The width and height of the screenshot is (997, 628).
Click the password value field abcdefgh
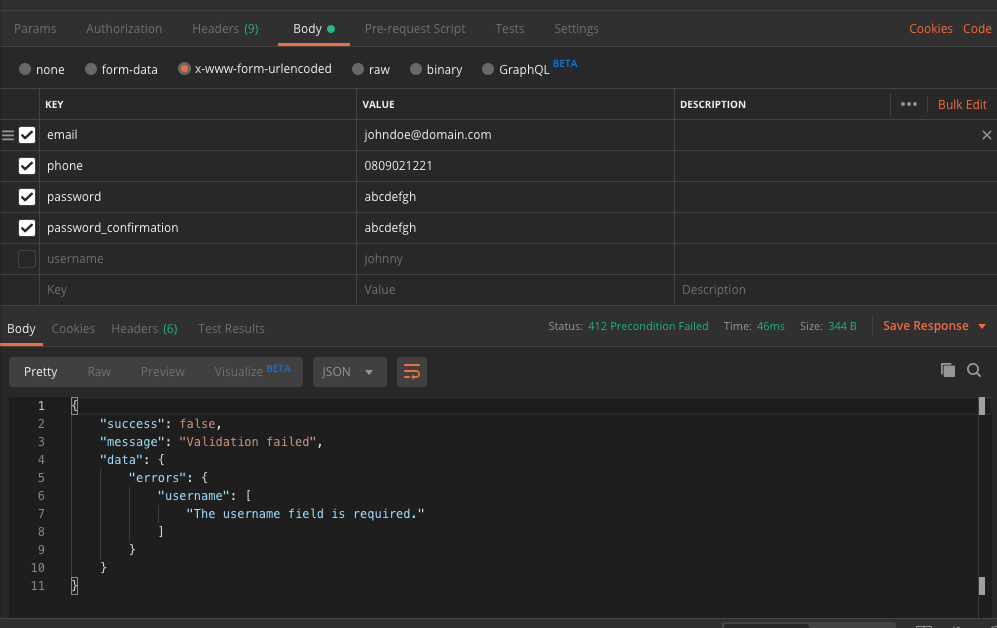tap(515, 197)
